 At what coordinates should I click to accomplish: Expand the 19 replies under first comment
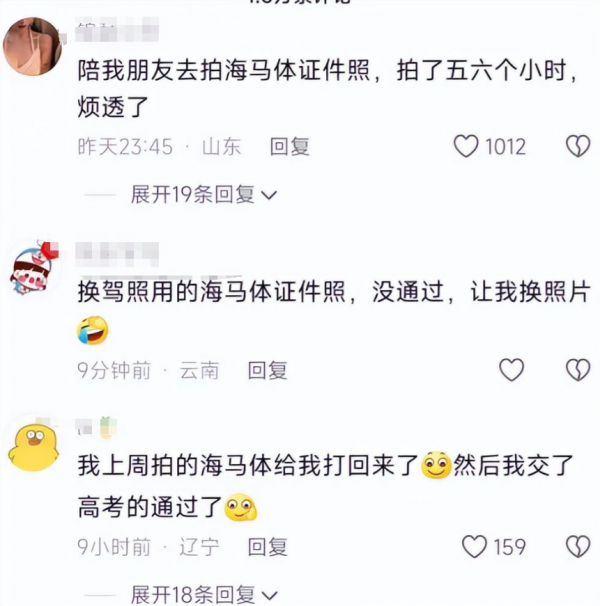click(203, 194)
